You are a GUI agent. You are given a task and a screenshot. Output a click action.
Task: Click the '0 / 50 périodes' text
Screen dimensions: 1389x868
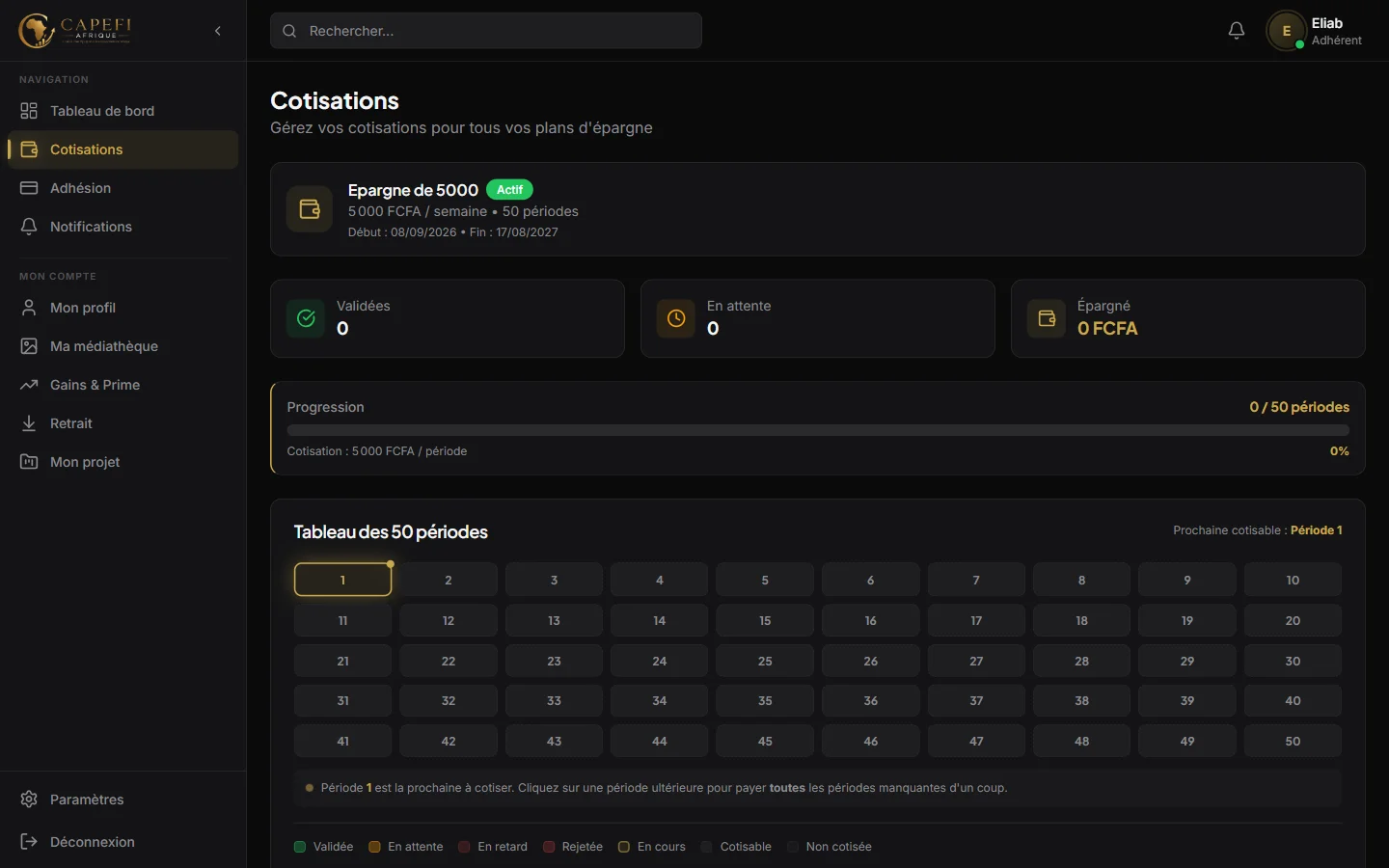[1299, 407]
